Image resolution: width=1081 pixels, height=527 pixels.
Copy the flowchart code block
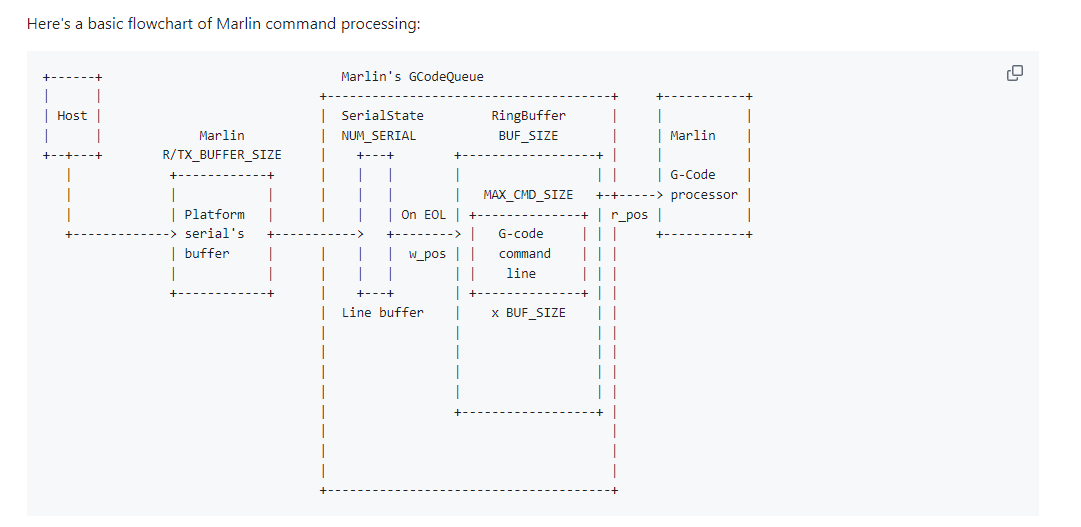(x=1015, y=73)
